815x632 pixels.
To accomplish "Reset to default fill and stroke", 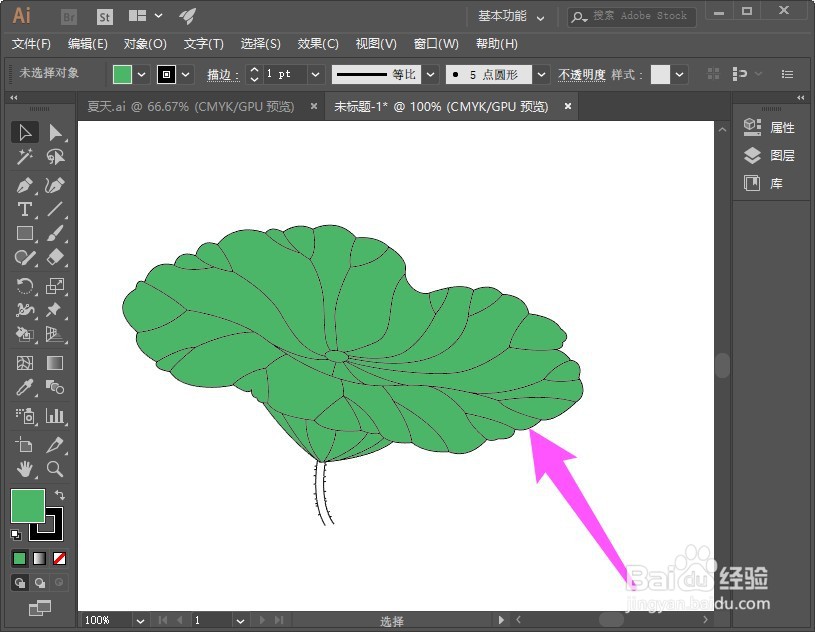I will tap(16, 535).
